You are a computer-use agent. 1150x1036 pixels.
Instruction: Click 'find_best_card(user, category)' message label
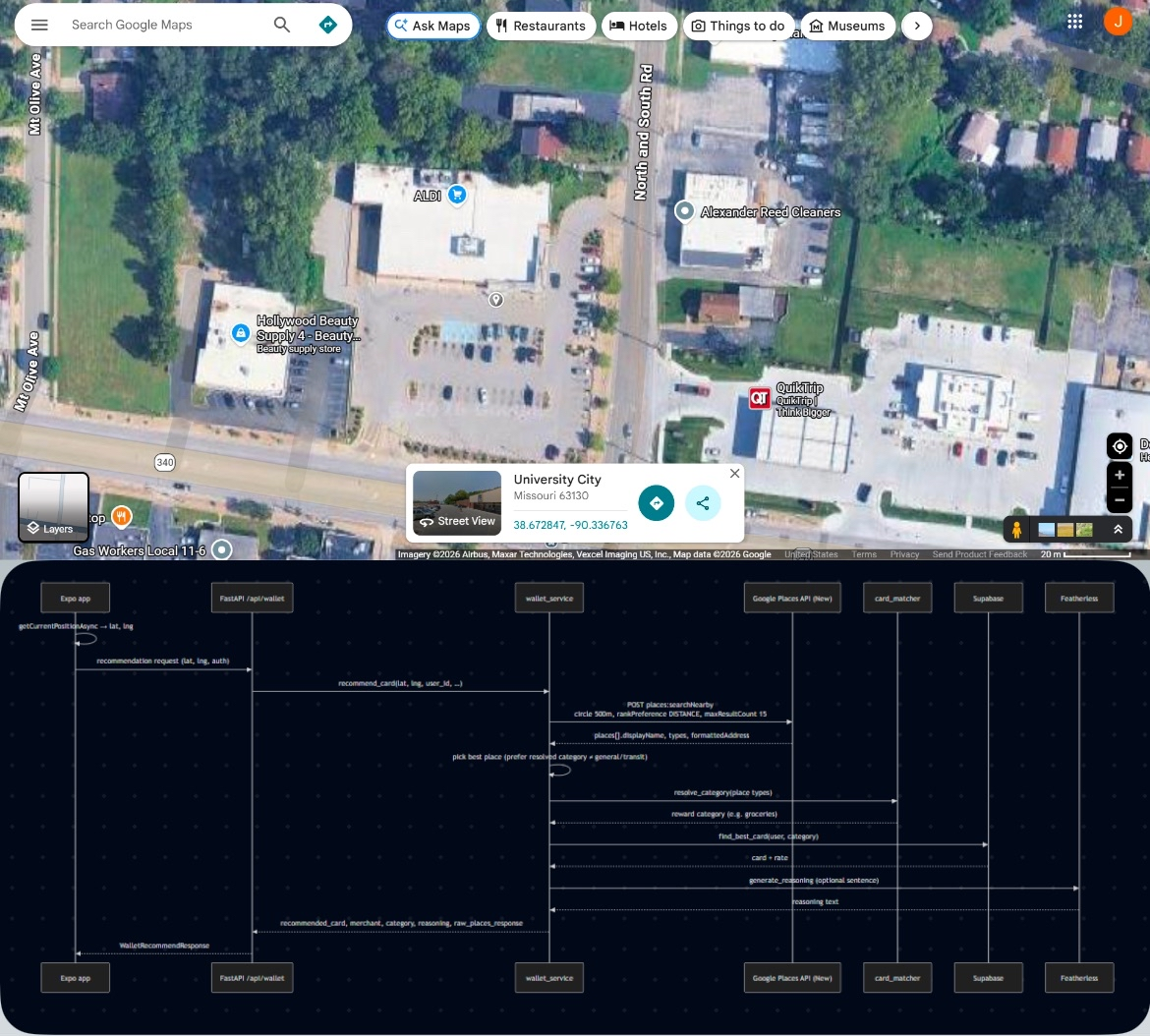769,835
